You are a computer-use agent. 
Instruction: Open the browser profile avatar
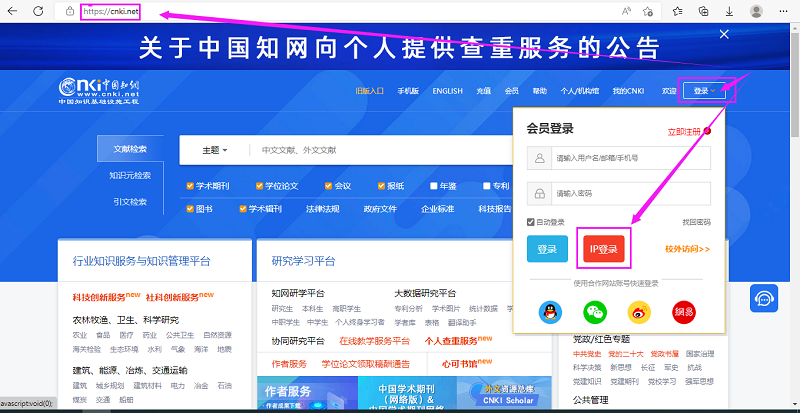pos(757,11)
